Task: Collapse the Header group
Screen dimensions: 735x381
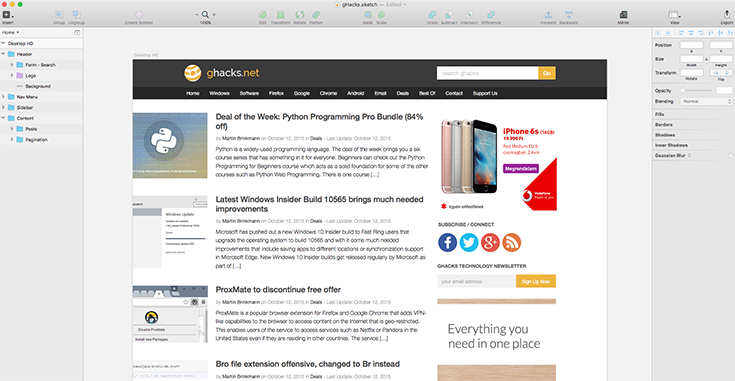Action: pos(3,54)
